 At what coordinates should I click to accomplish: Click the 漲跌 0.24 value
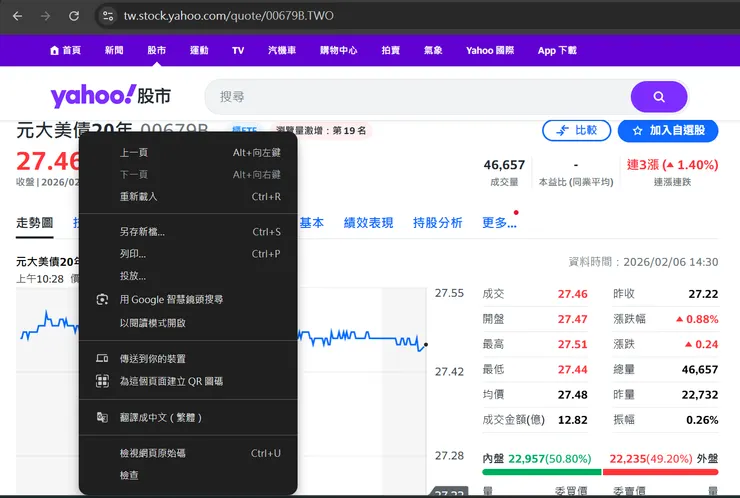(701, 344)
